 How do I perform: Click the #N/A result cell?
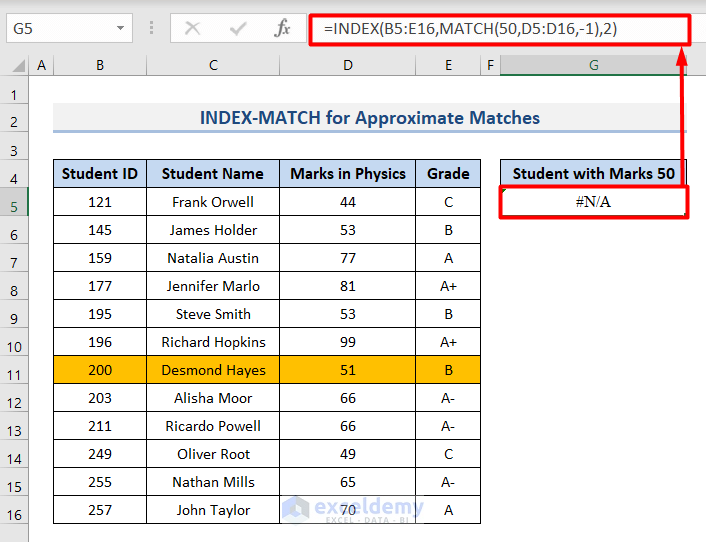tap(594, 202)
